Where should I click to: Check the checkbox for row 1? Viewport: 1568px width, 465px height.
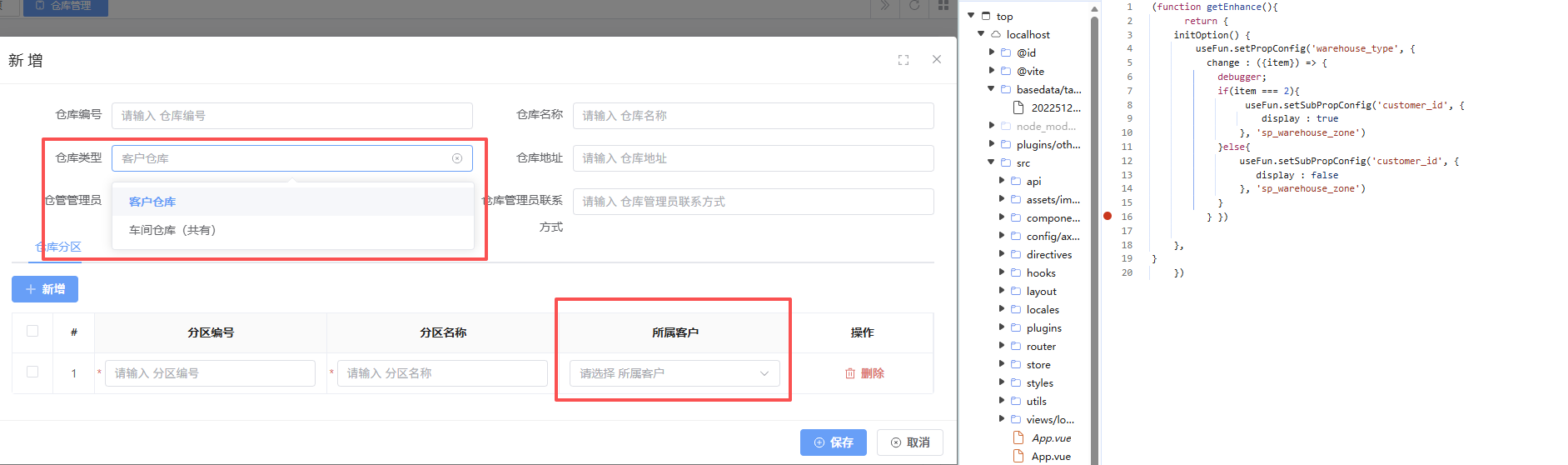pos(32,372)
